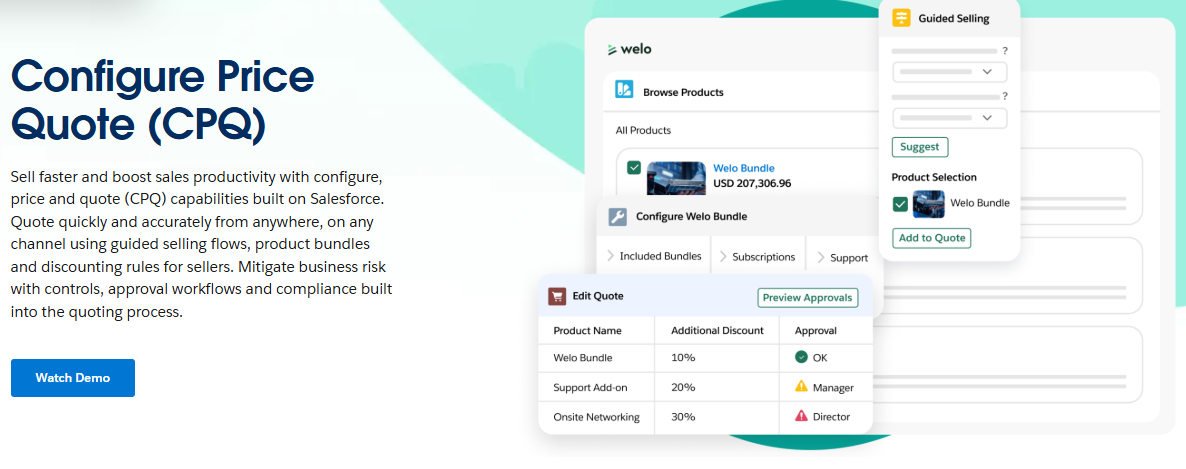This screenshot has height=469, width=1186.
Task: Open the second Guided Selling dropdown
Action: click(x=950, y=118)
